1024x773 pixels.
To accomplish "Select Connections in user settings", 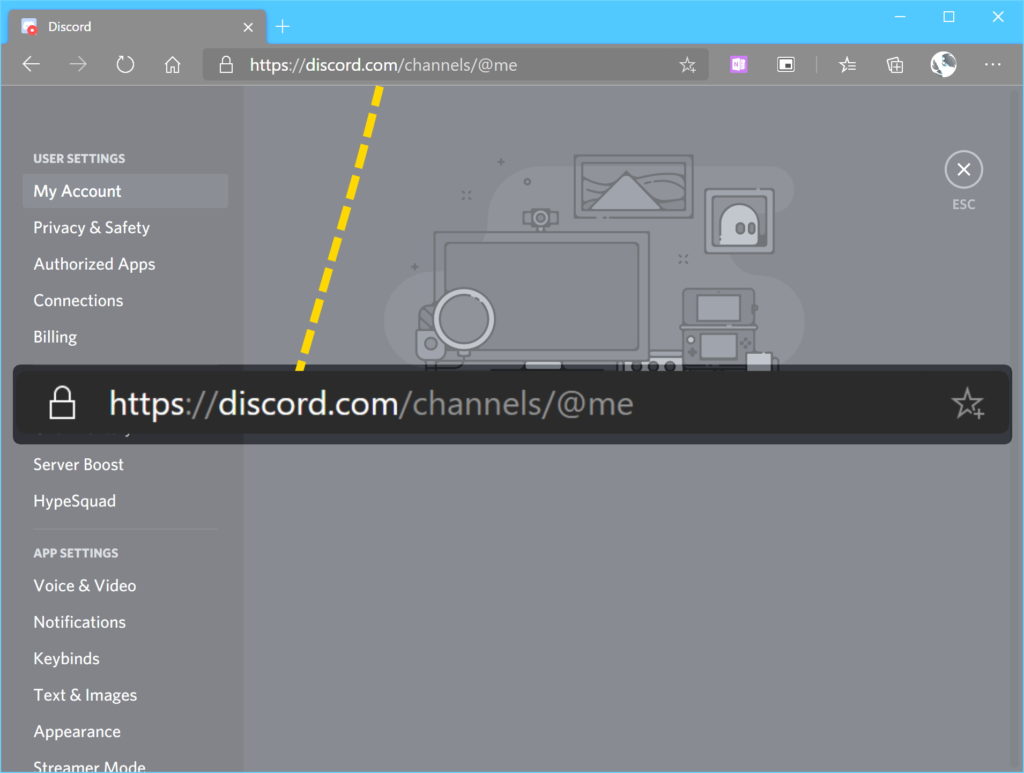I will tap(78, 301).
